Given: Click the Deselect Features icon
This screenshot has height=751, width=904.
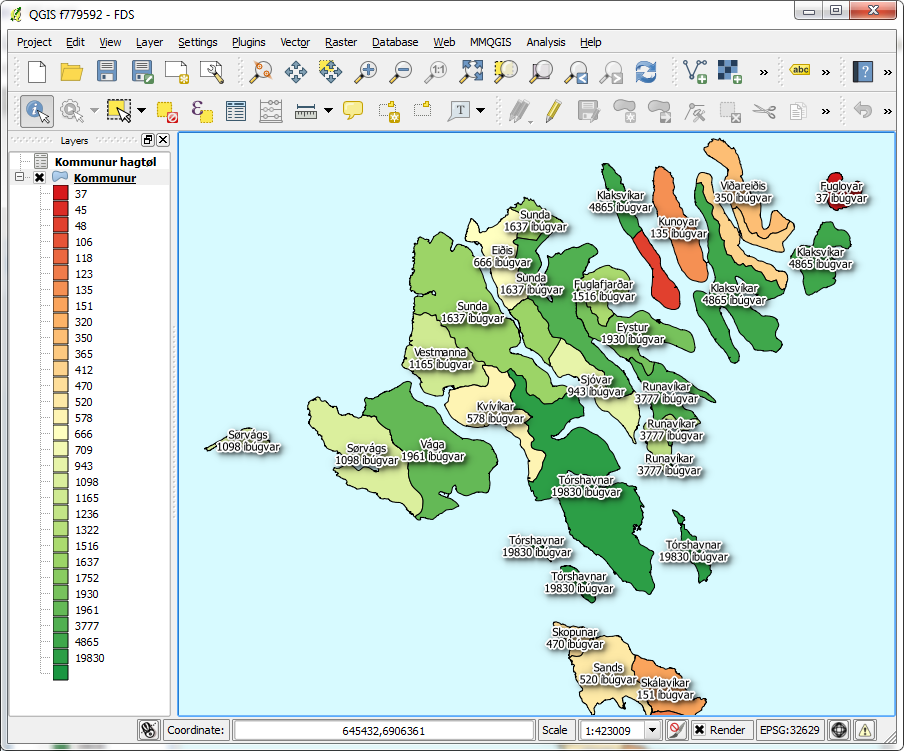Looking at the screenshot, I should click(x=167, y=111).
